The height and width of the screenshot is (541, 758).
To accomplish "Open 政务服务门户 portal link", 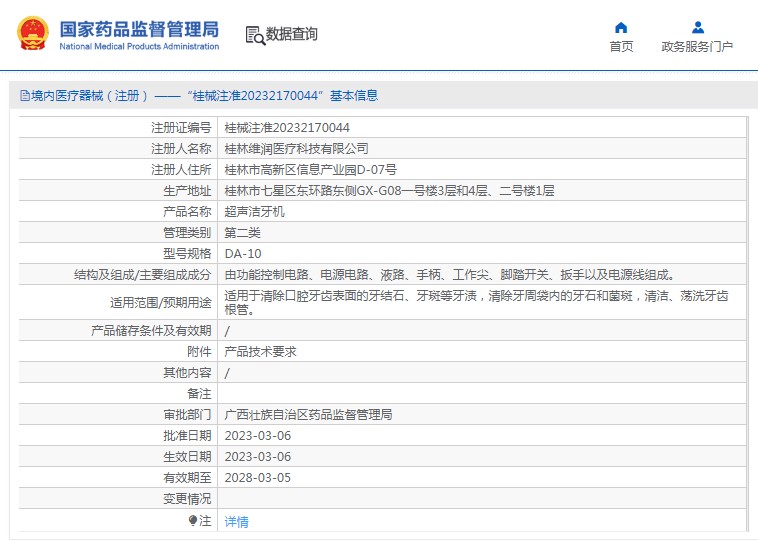I will tap(697, 46).
